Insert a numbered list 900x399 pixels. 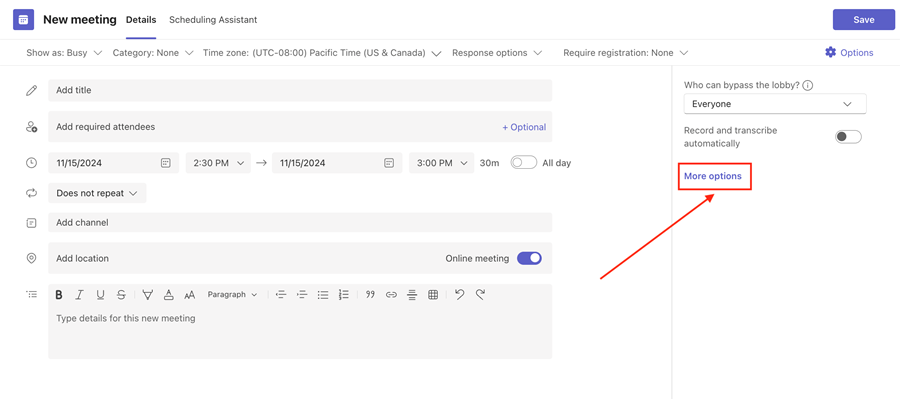coord(344,295)
